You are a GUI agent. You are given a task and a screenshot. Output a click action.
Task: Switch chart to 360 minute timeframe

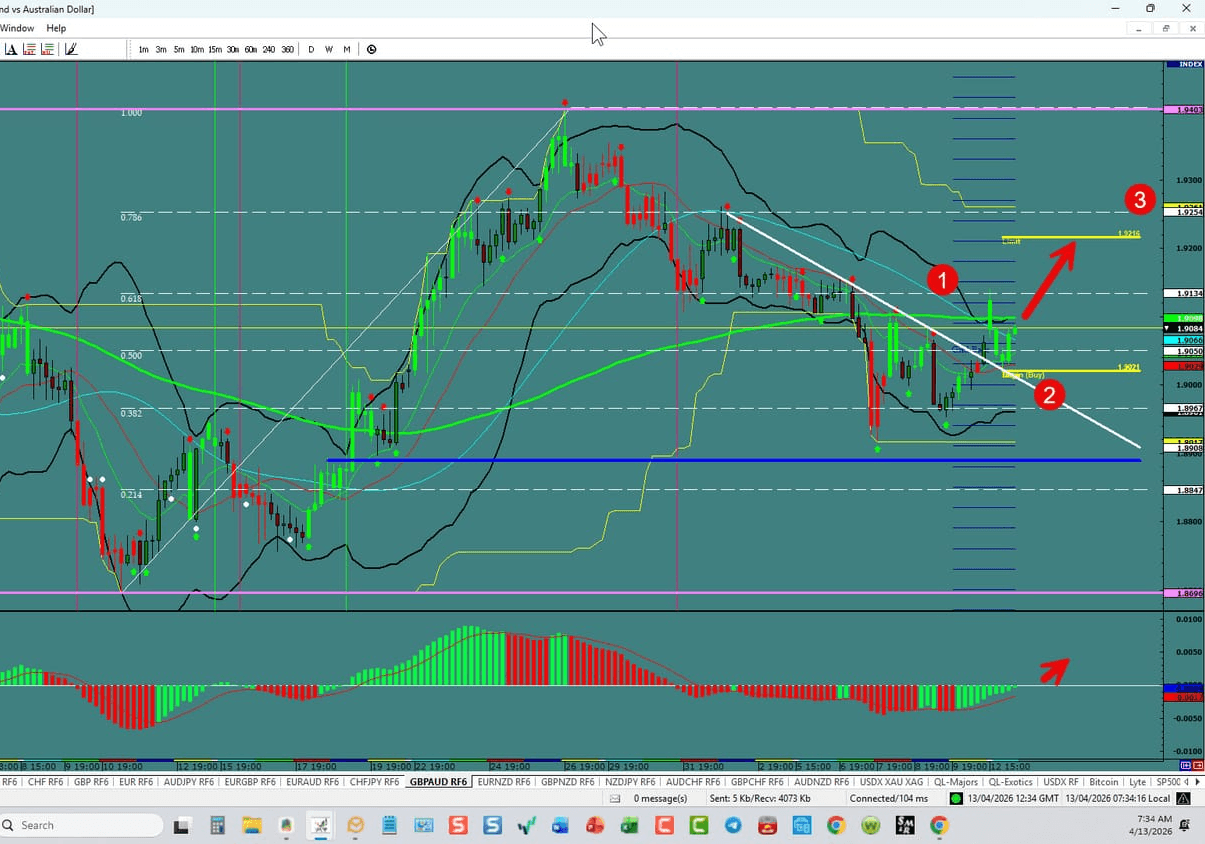(x=288, y=49)
